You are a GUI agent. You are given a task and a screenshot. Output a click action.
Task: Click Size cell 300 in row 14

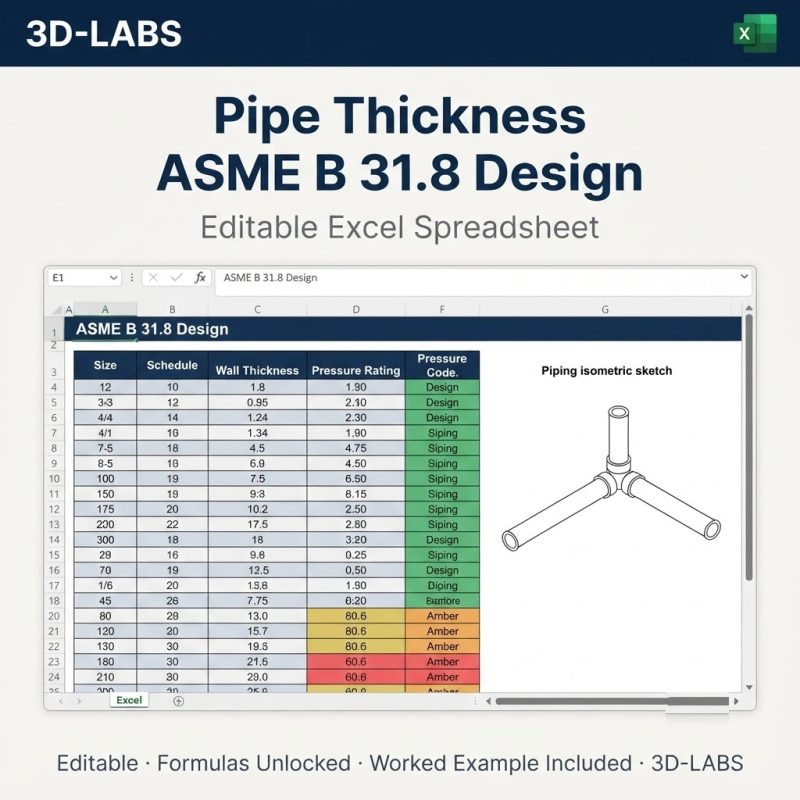[x=105, y=540]
